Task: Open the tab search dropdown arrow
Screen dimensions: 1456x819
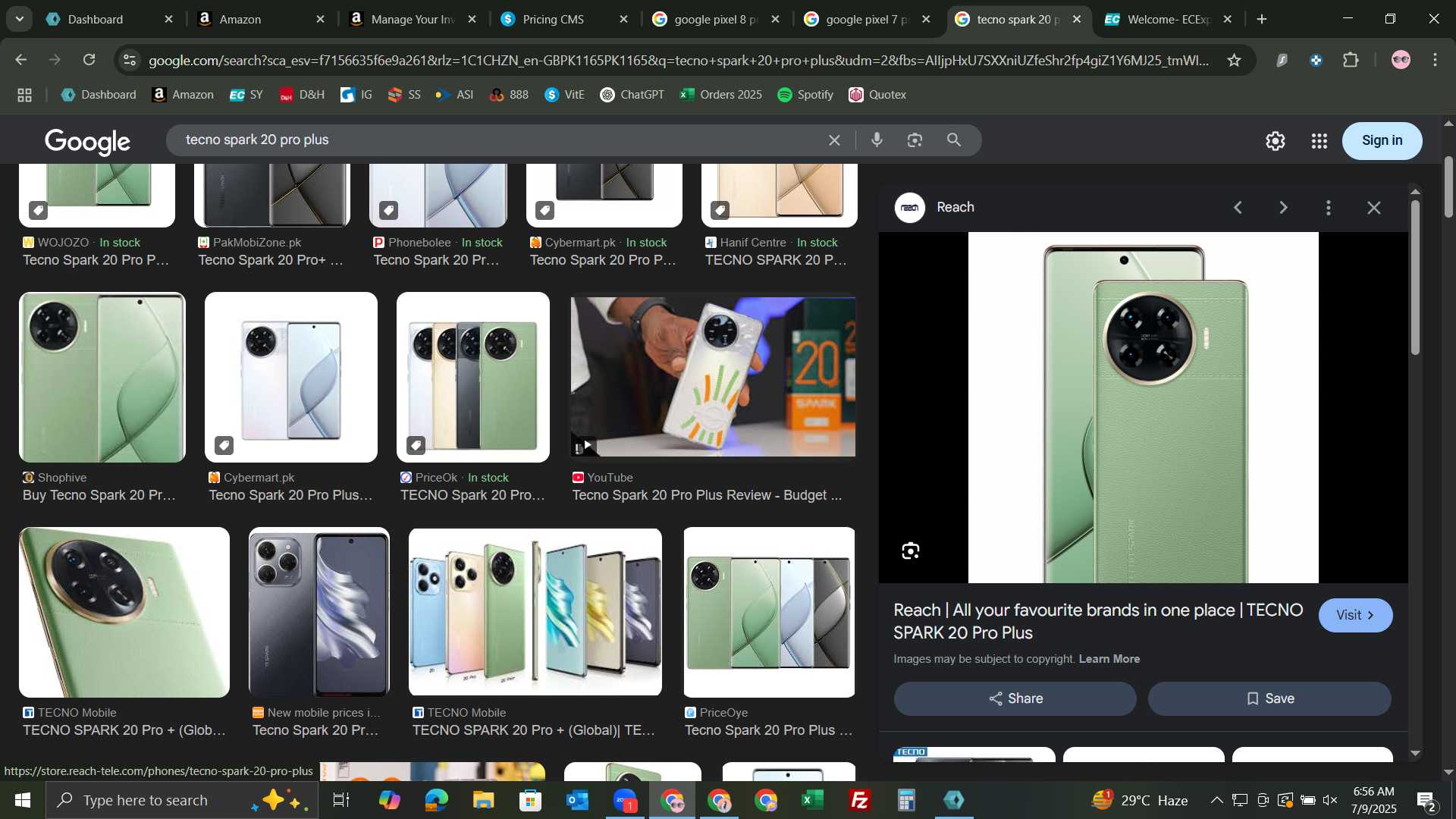Action: click(x=19, y=19)
